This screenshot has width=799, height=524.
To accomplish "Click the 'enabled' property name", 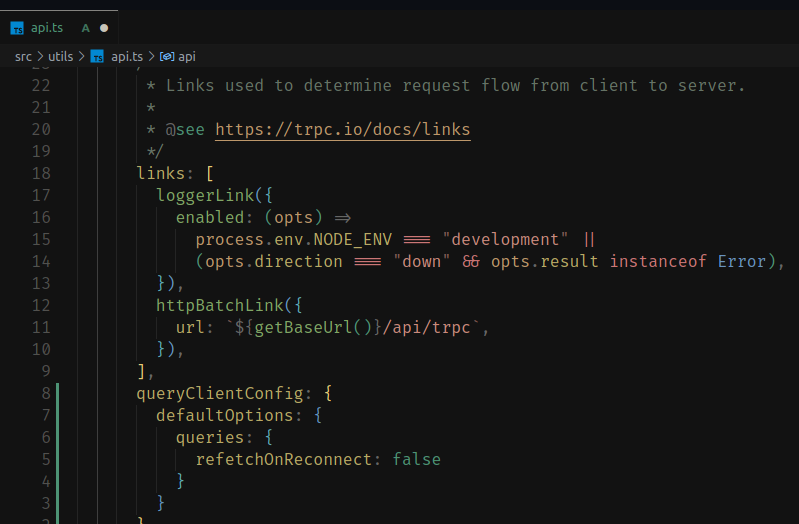I will (x=210, y=217).
